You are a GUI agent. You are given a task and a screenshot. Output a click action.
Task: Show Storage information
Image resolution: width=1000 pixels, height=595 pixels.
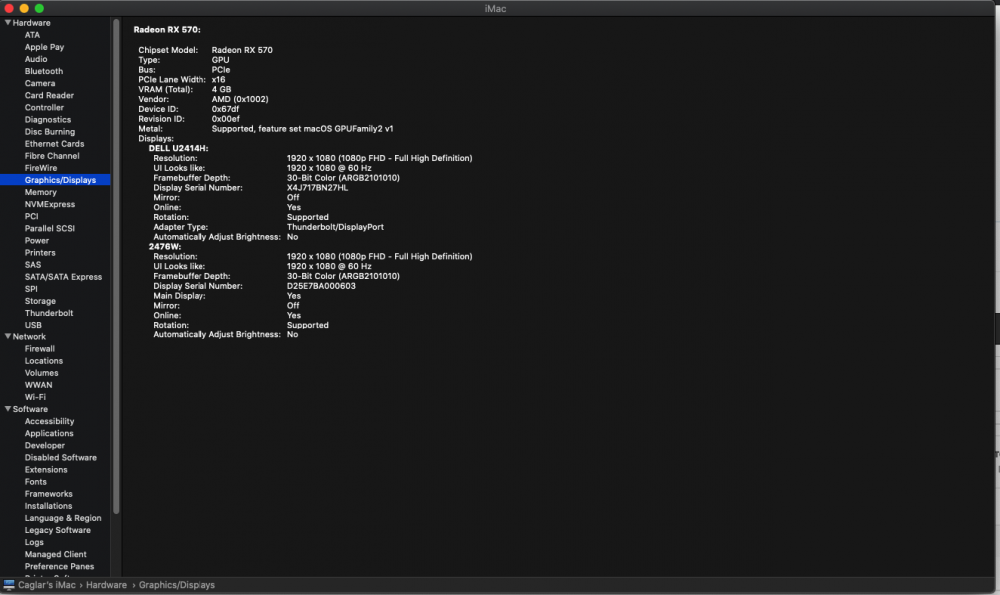pyautogui.click(x=40, y=301)
